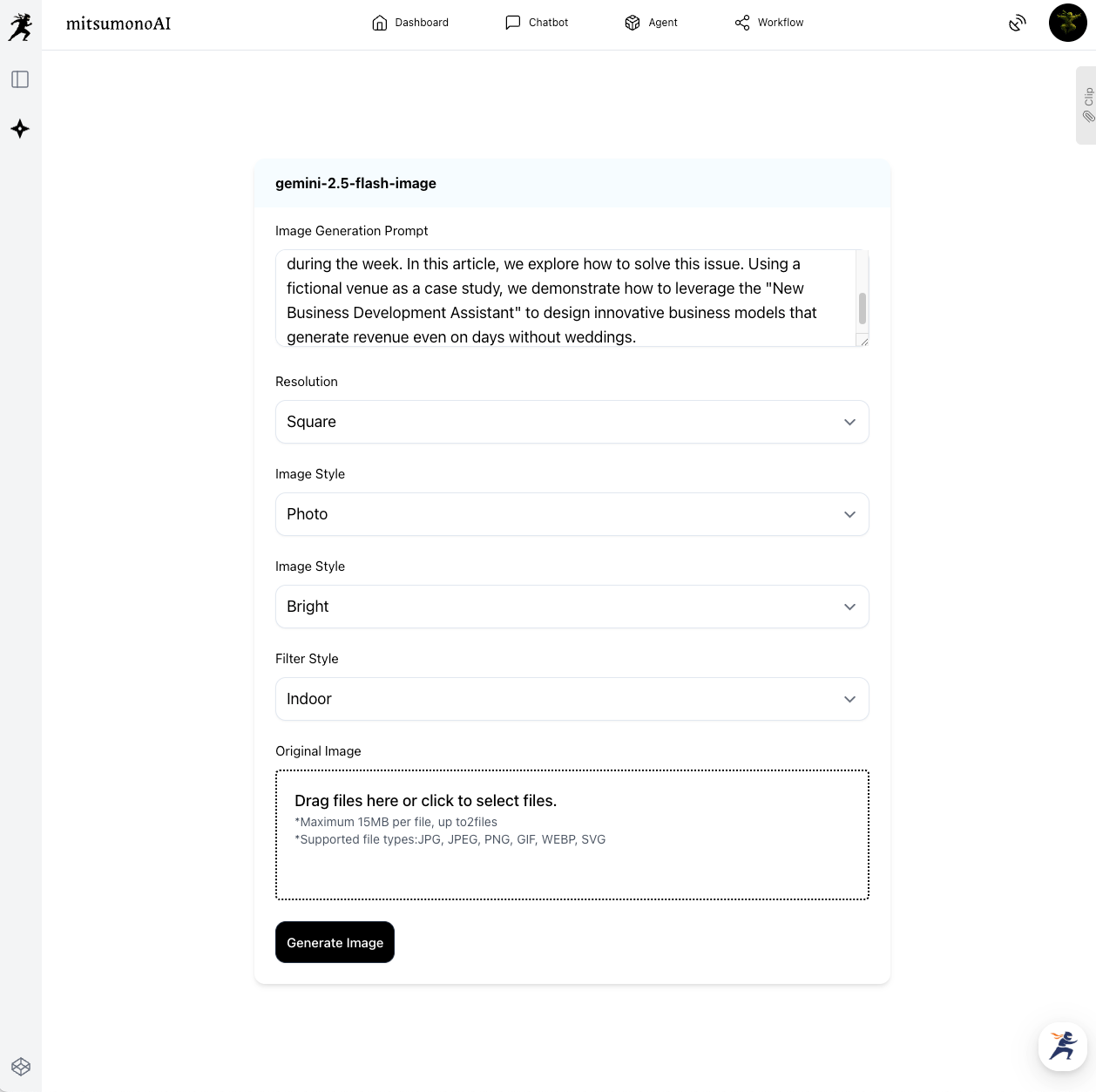
Task: Click the prompt textarea scrollbar thumb
Action: 863,308
